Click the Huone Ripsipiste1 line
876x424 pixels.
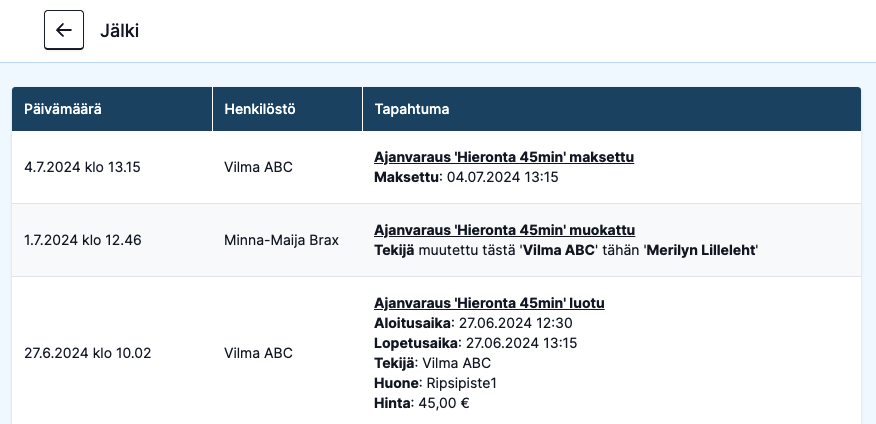[435, 383]
